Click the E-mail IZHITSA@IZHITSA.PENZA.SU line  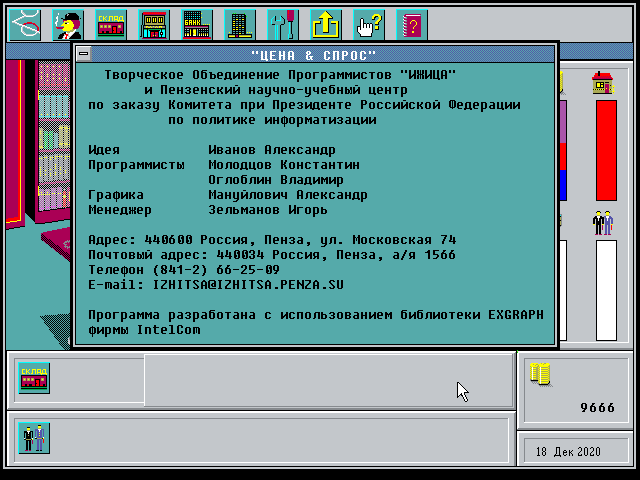point(216,285)
